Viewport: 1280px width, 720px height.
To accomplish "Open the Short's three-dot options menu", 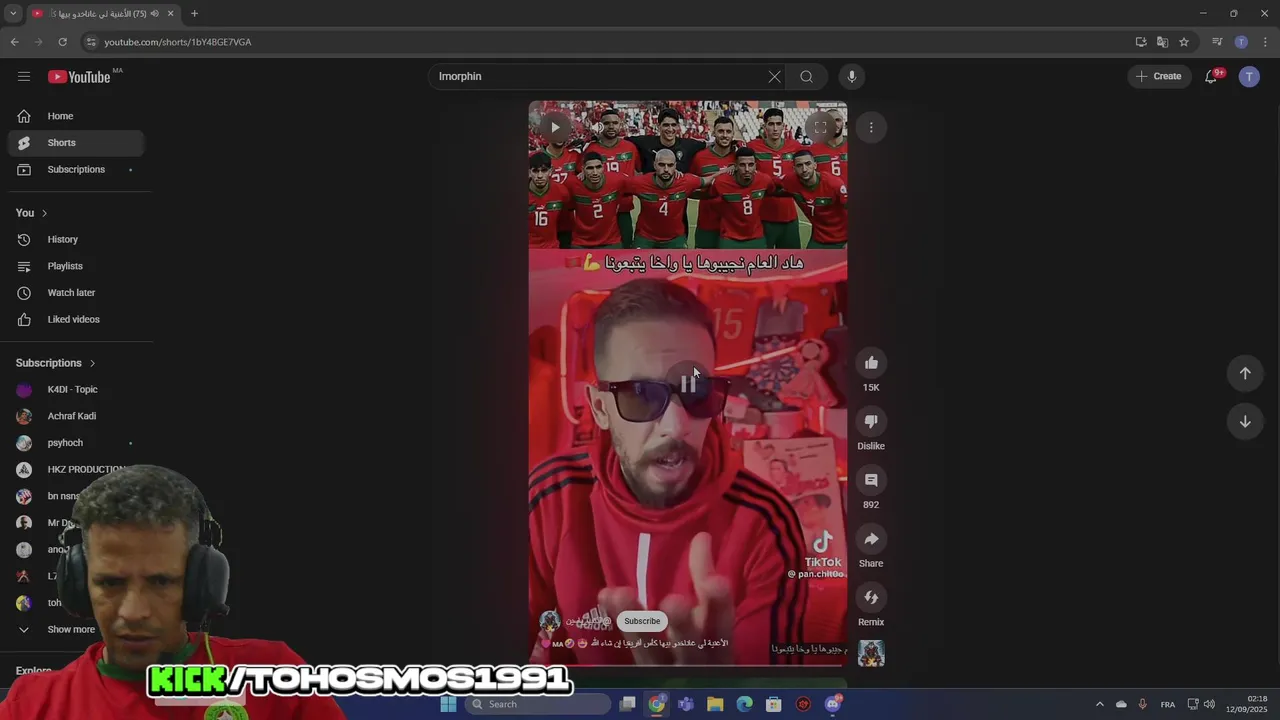I will point(871,127).
